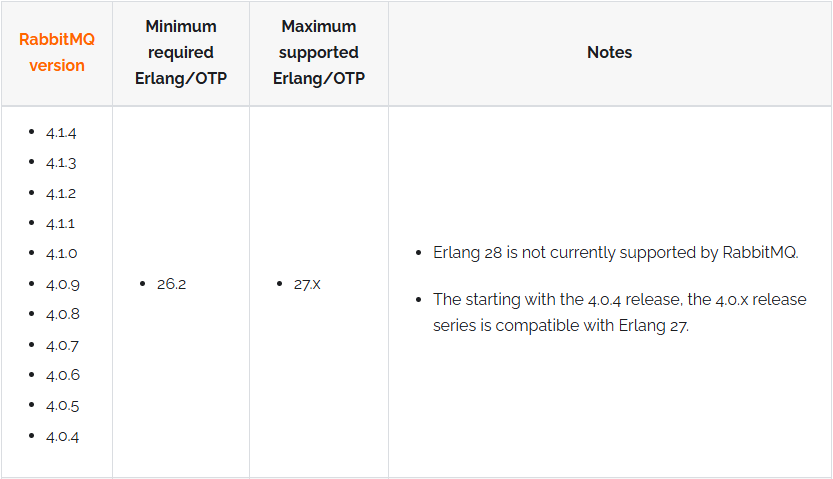Click the 4.1.2 version entry
This screenshot has width=833, height=479.
tap(61, 193)
